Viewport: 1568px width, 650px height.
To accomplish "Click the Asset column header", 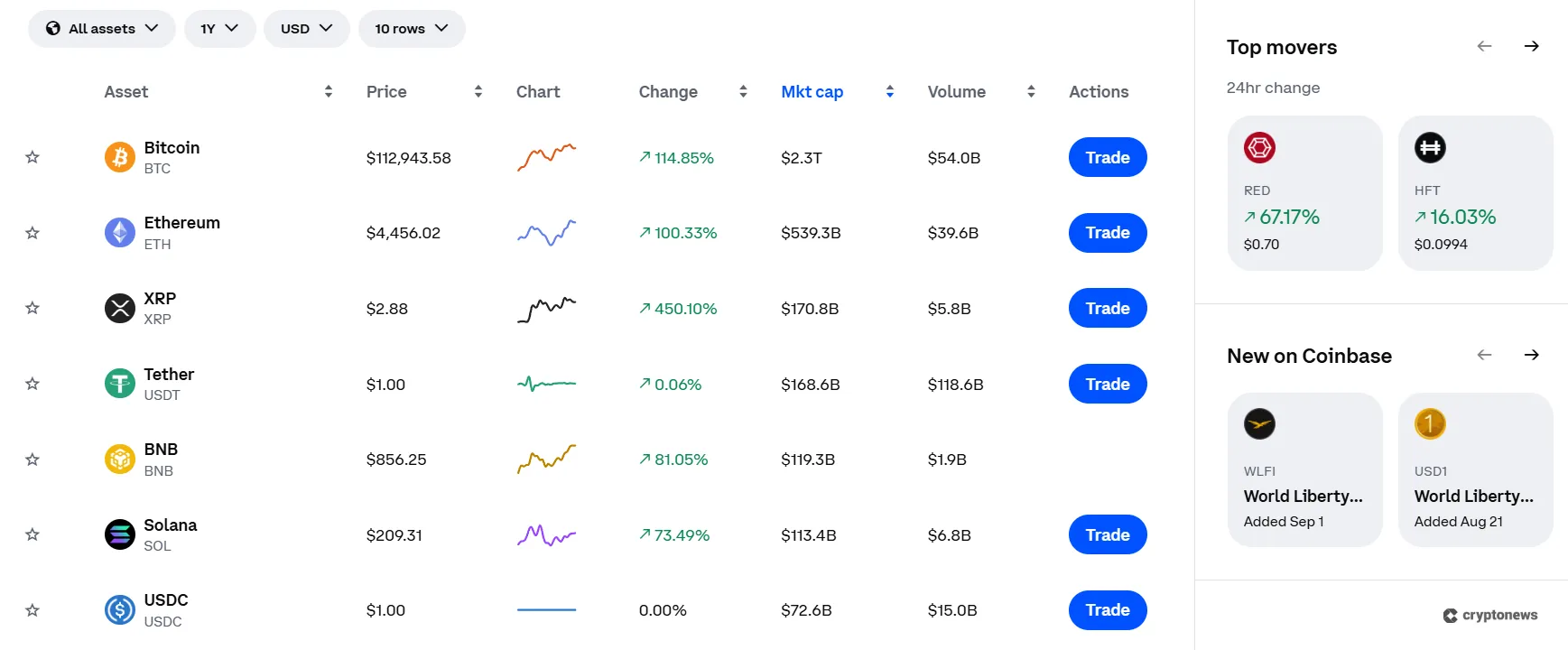I will point(126,92).
